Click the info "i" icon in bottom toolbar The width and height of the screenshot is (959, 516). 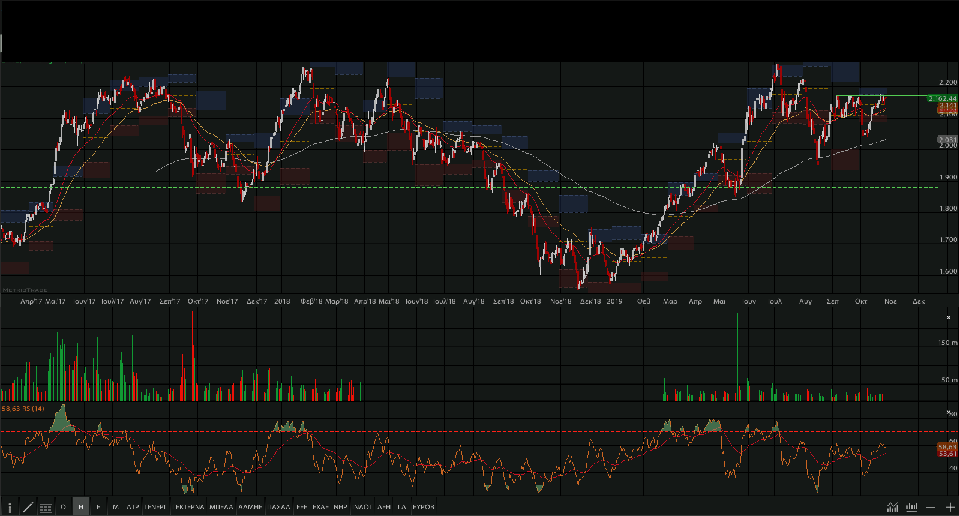click(x=10, y=507)
